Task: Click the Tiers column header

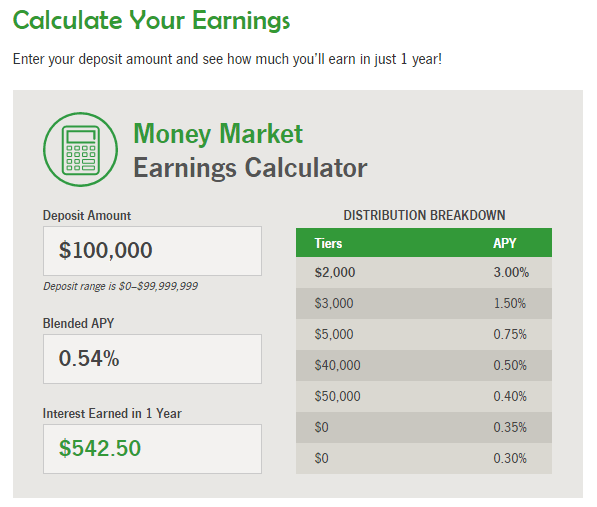Action: click(328, 243)
